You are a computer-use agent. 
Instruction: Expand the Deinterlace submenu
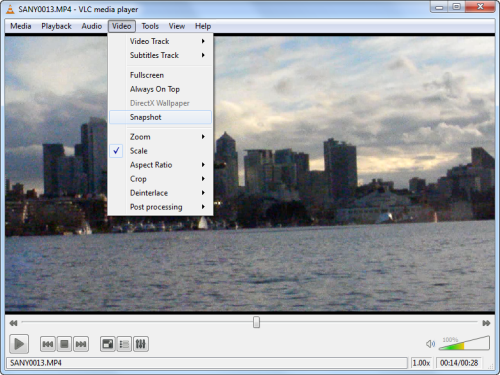click(160, 193)
